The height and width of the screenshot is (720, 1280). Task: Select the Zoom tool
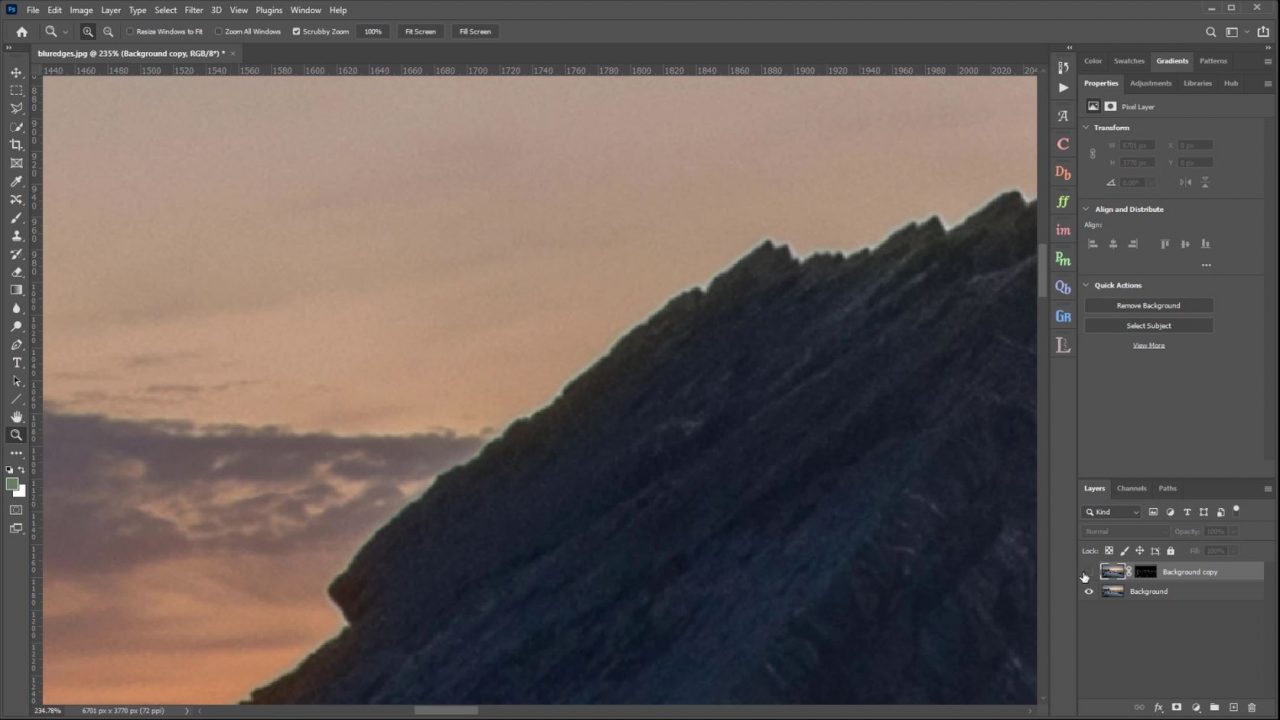(16, 435)
